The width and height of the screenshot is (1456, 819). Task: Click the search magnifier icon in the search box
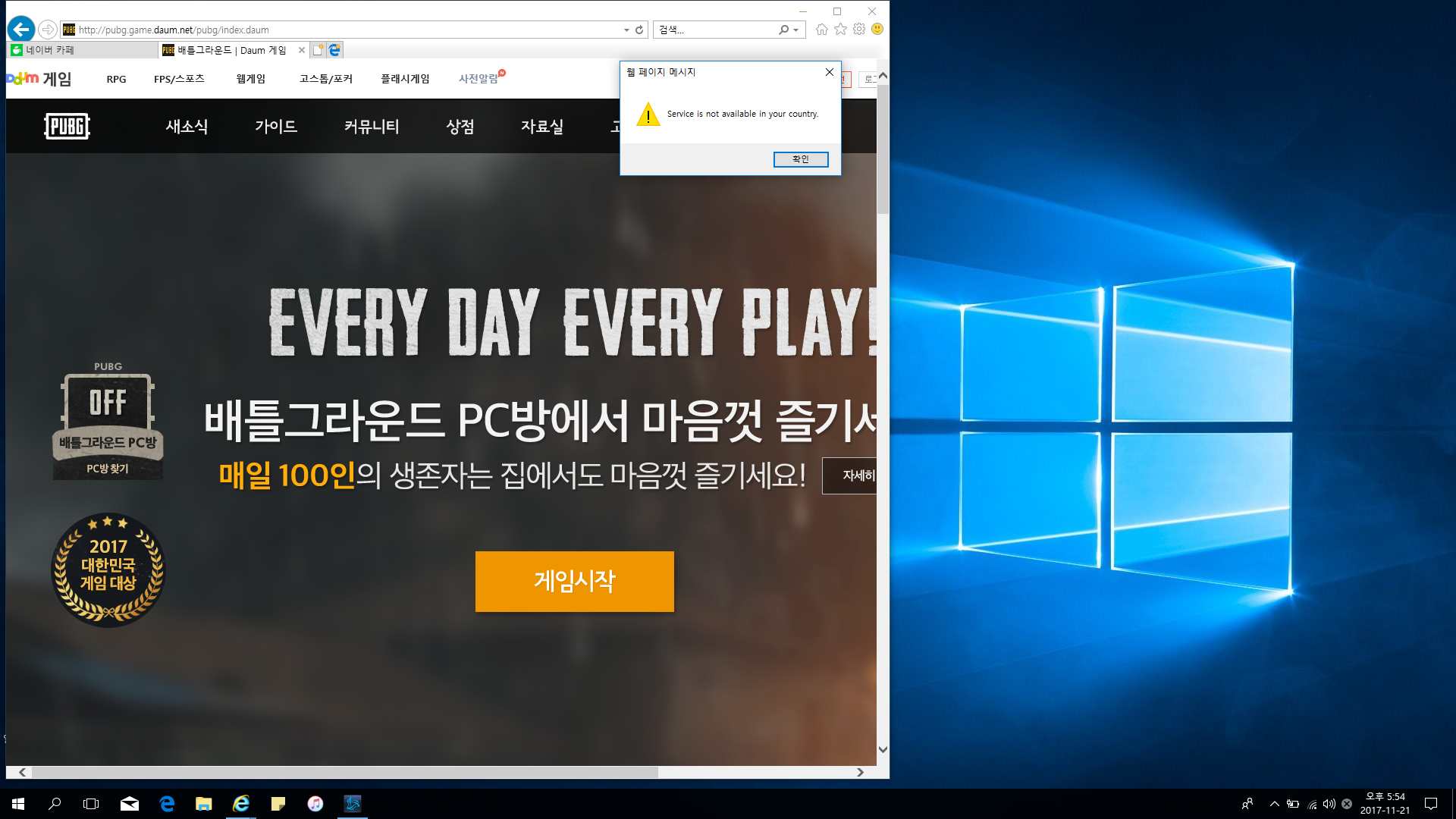[x=783, y=30]
